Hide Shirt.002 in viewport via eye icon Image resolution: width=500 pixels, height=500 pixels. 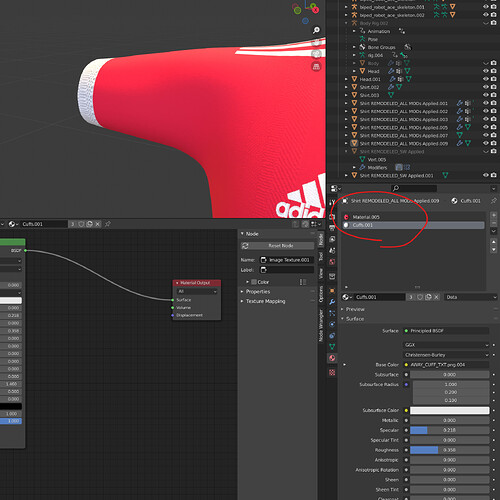486,87
